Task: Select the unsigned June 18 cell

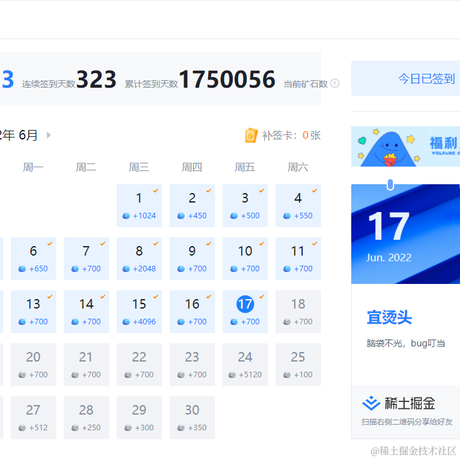Action: (298, 312)
